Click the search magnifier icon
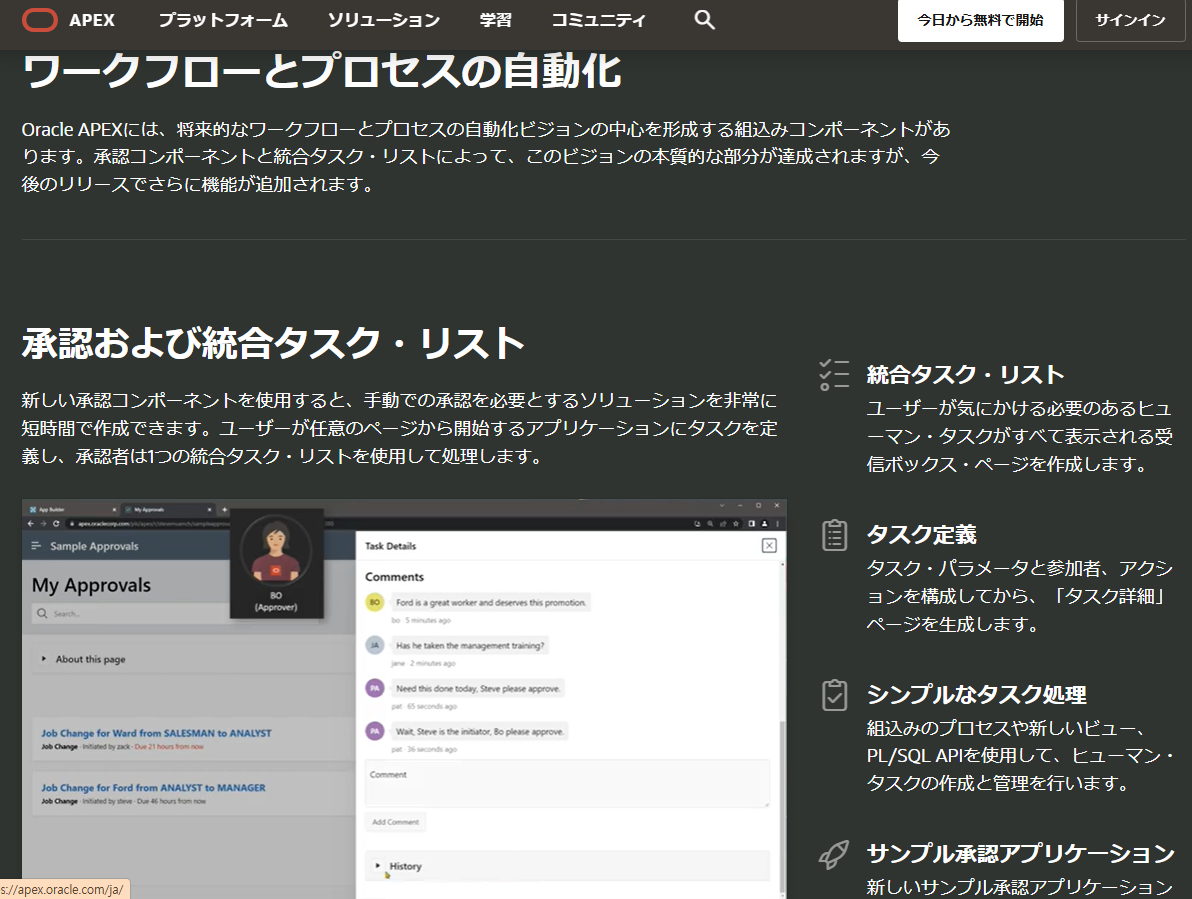 coord(705,21)
